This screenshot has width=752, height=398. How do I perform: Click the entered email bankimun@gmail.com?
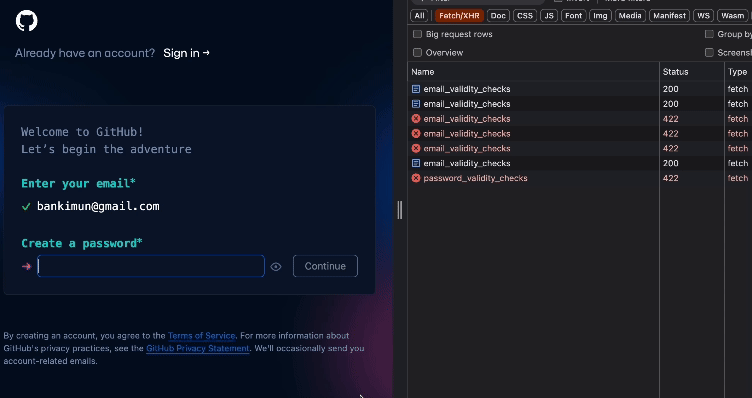coord(98,206)
